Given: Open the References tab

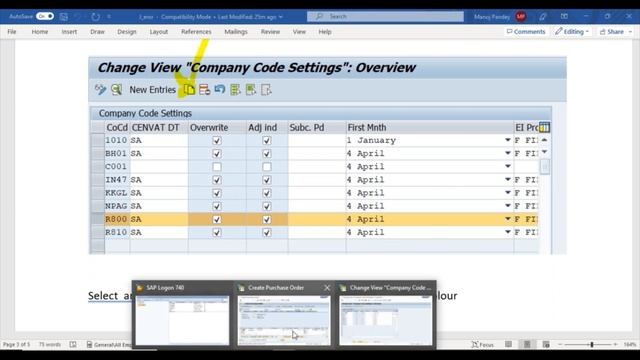Looking at the screenshot, I should tap(196, 31).
